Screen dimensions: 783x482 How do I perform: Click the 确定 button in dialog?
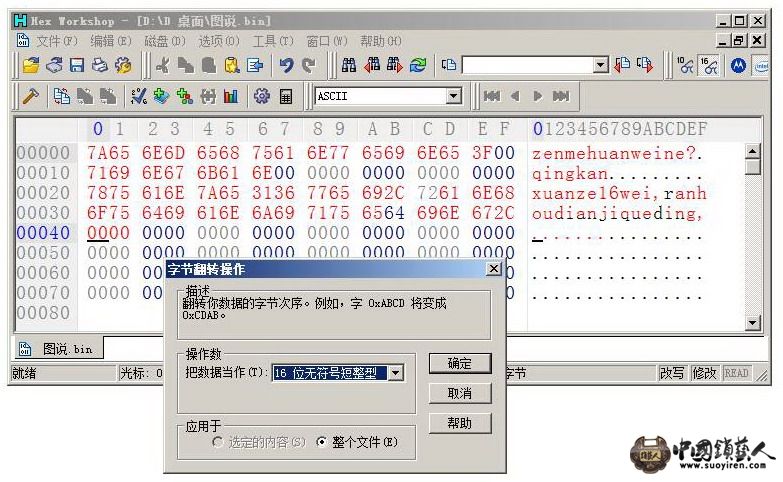click(x=460, y=363)
